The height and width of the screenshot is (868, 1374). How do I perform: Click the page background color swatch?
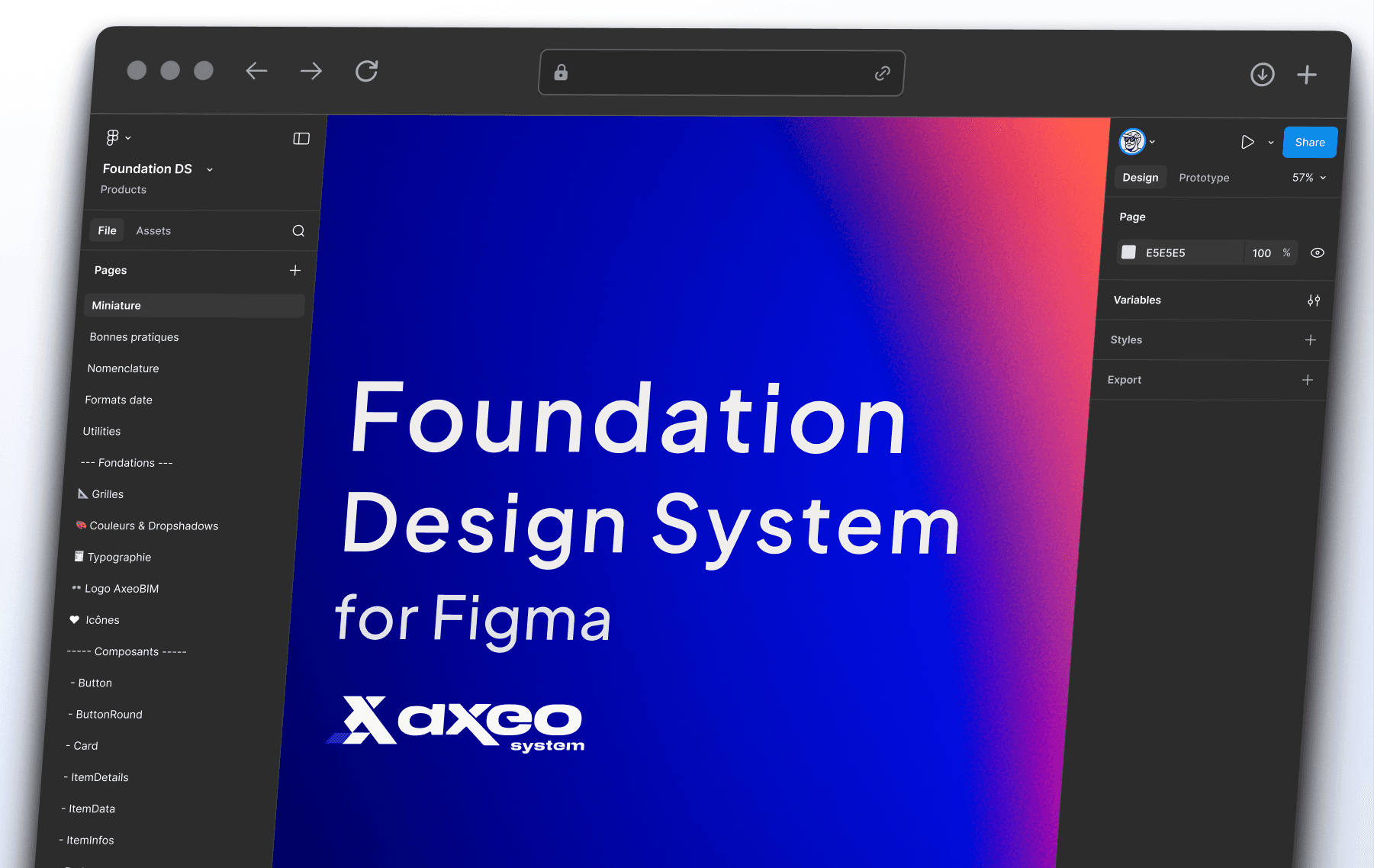1128,252
